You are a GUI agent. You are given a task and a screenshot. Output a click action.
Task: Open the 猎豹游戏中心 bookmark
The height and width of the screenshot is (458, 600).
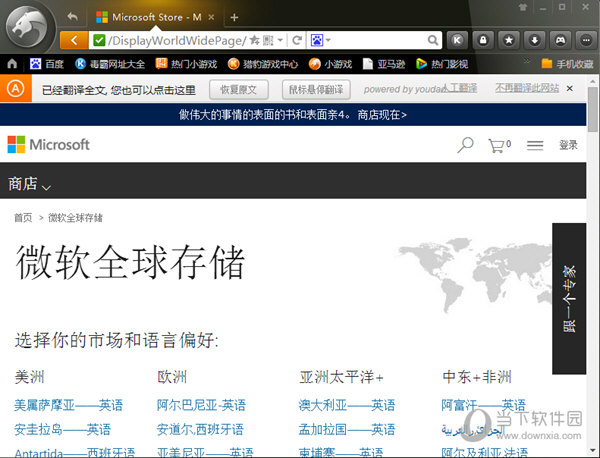(x=263, y=64)
